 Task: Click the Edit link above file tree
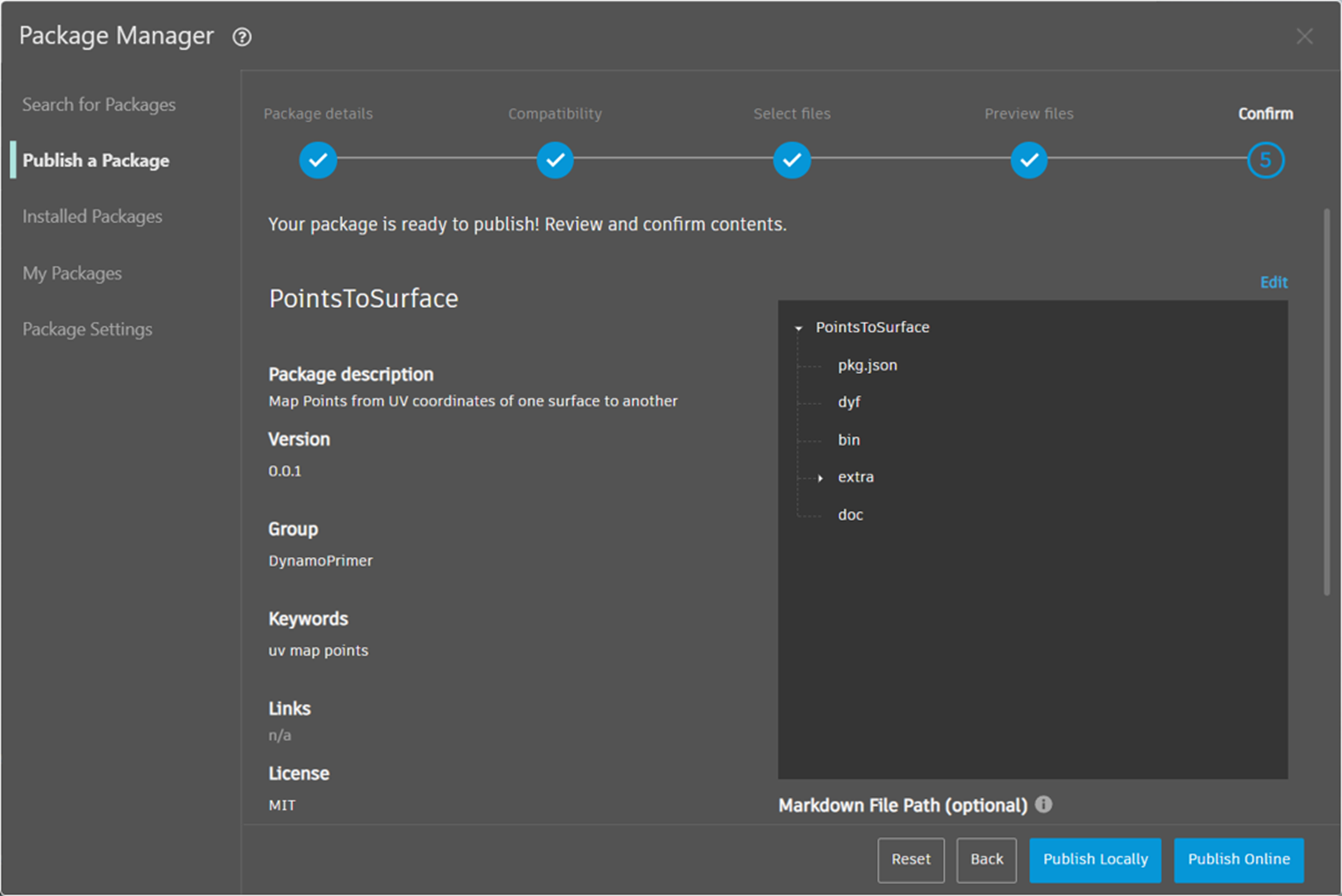[x=1273, y=282]
